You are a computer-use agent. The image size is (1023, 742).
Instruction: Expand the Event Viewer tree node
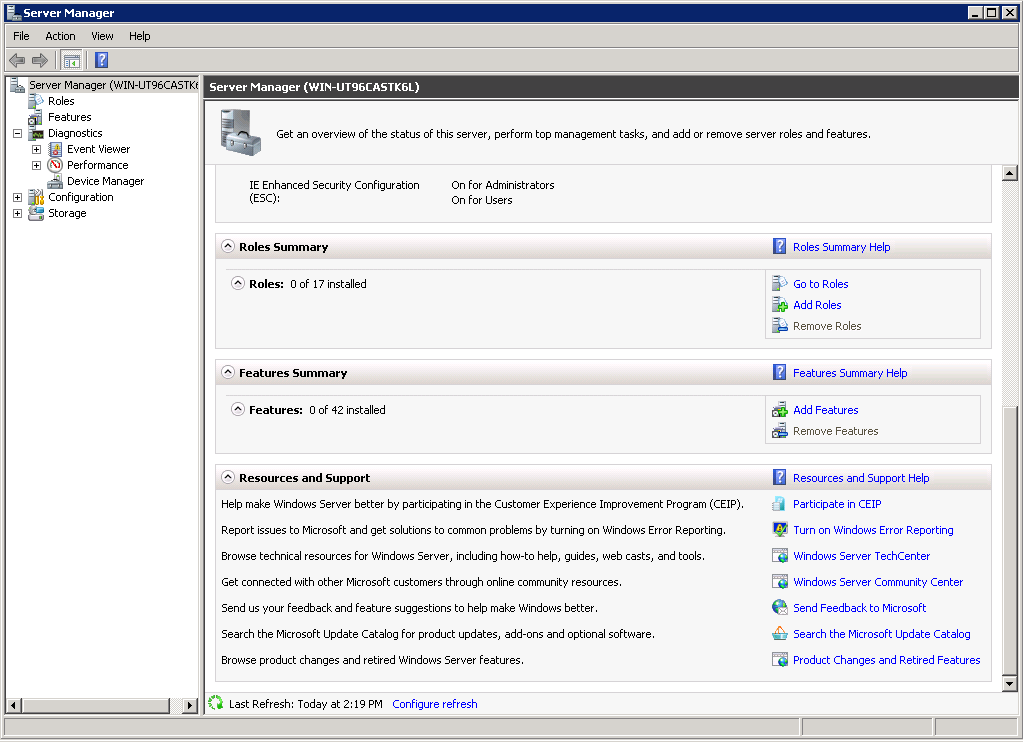coord(36,149)
